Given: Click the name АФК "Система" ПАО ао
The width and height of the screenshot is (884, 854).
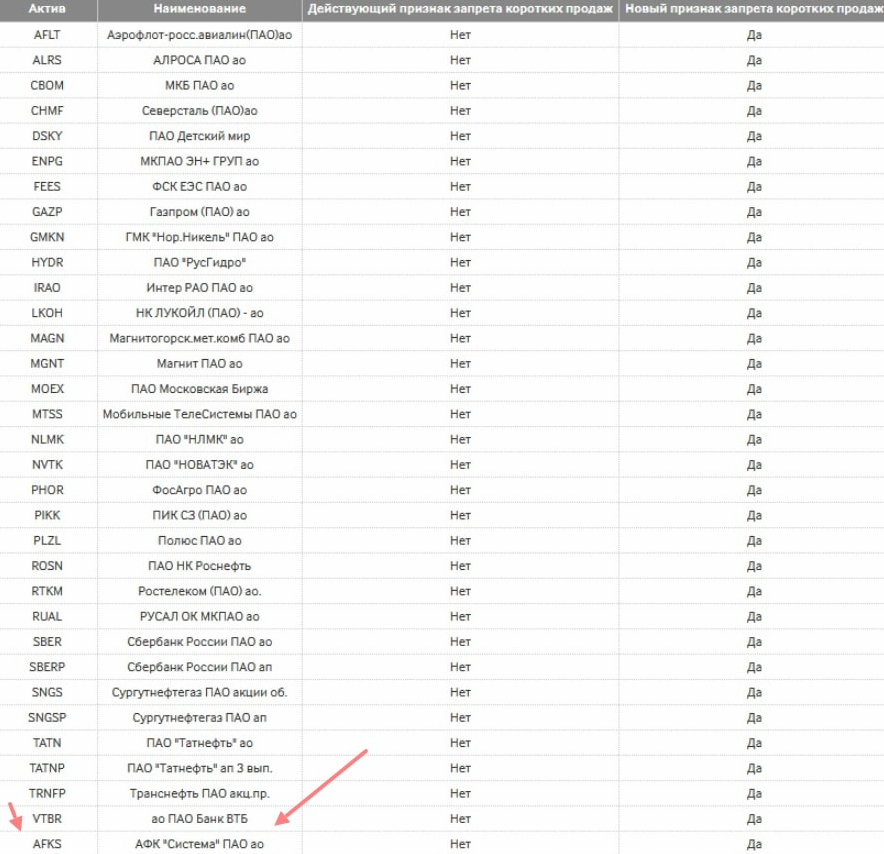Looking at the screenshot, I should click(200, 844).
